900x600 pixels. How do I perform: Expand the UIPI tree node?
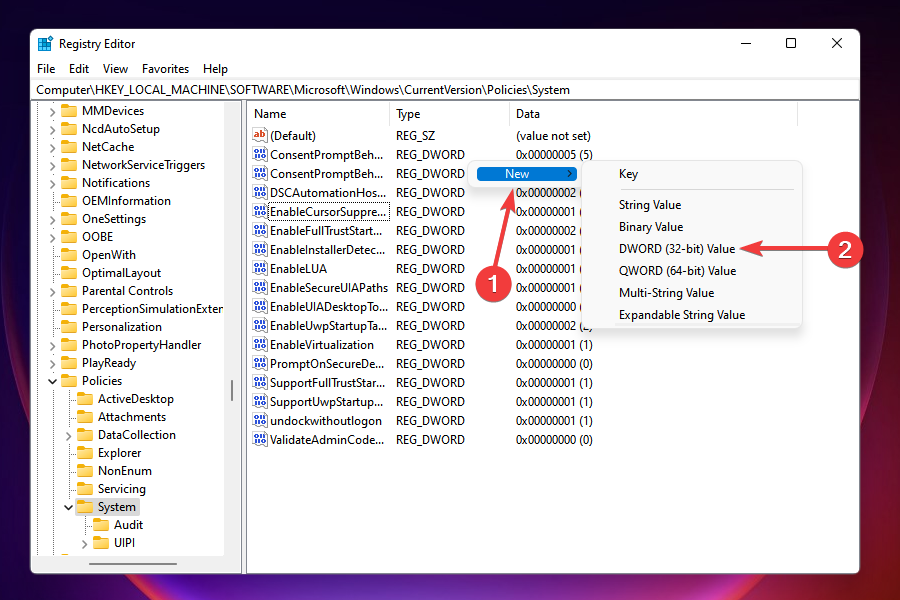tap(84, 544)
